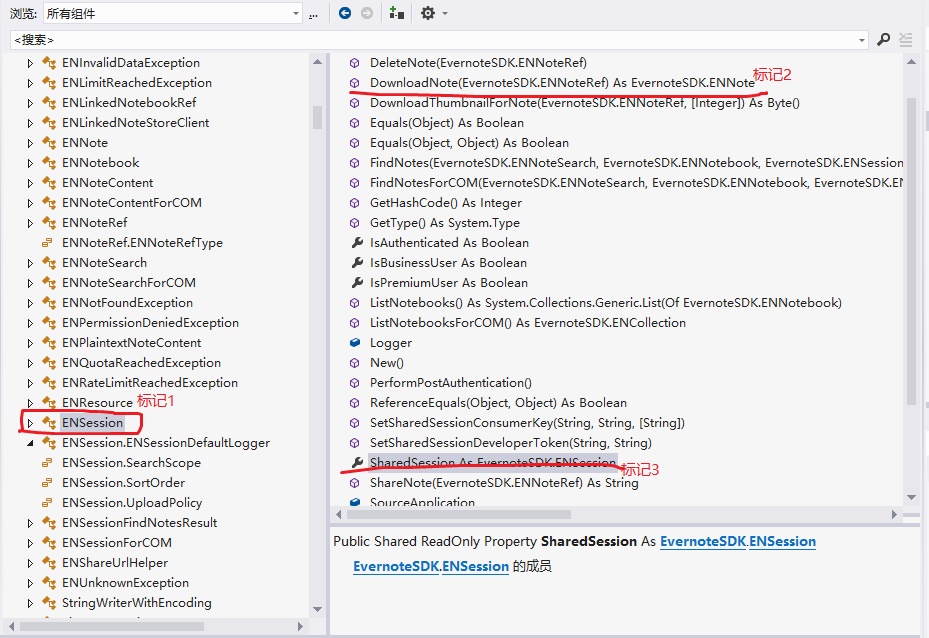Select ENNoteRef.ENNoteRefType enum entry
Image resolution: width=929 pixels, height=638 pixels.
[142, 243]
